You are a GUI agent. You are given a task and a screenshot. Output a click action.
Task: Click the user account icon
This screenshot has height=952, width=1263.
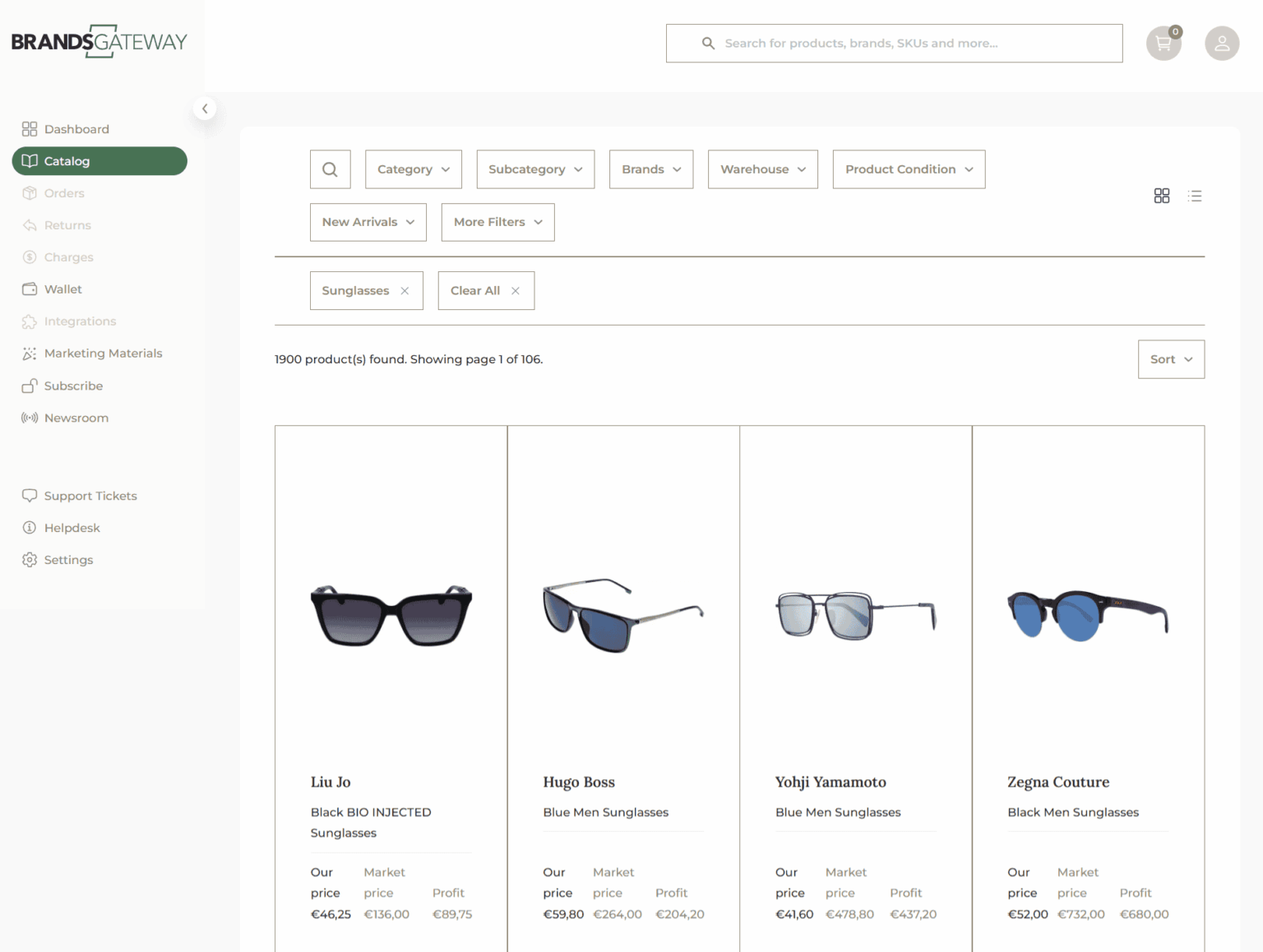pos(1222,44)
